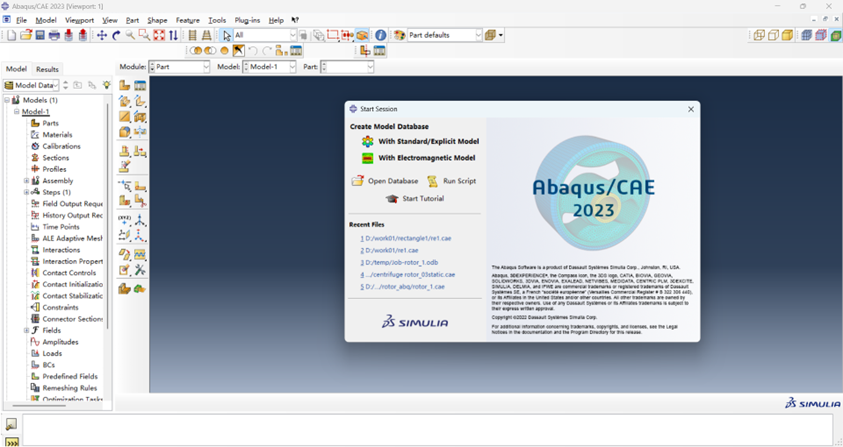Click the Save Model Database icon
Image resolution: width=843 pixels, height=447 pixels.
pos(40,35)
